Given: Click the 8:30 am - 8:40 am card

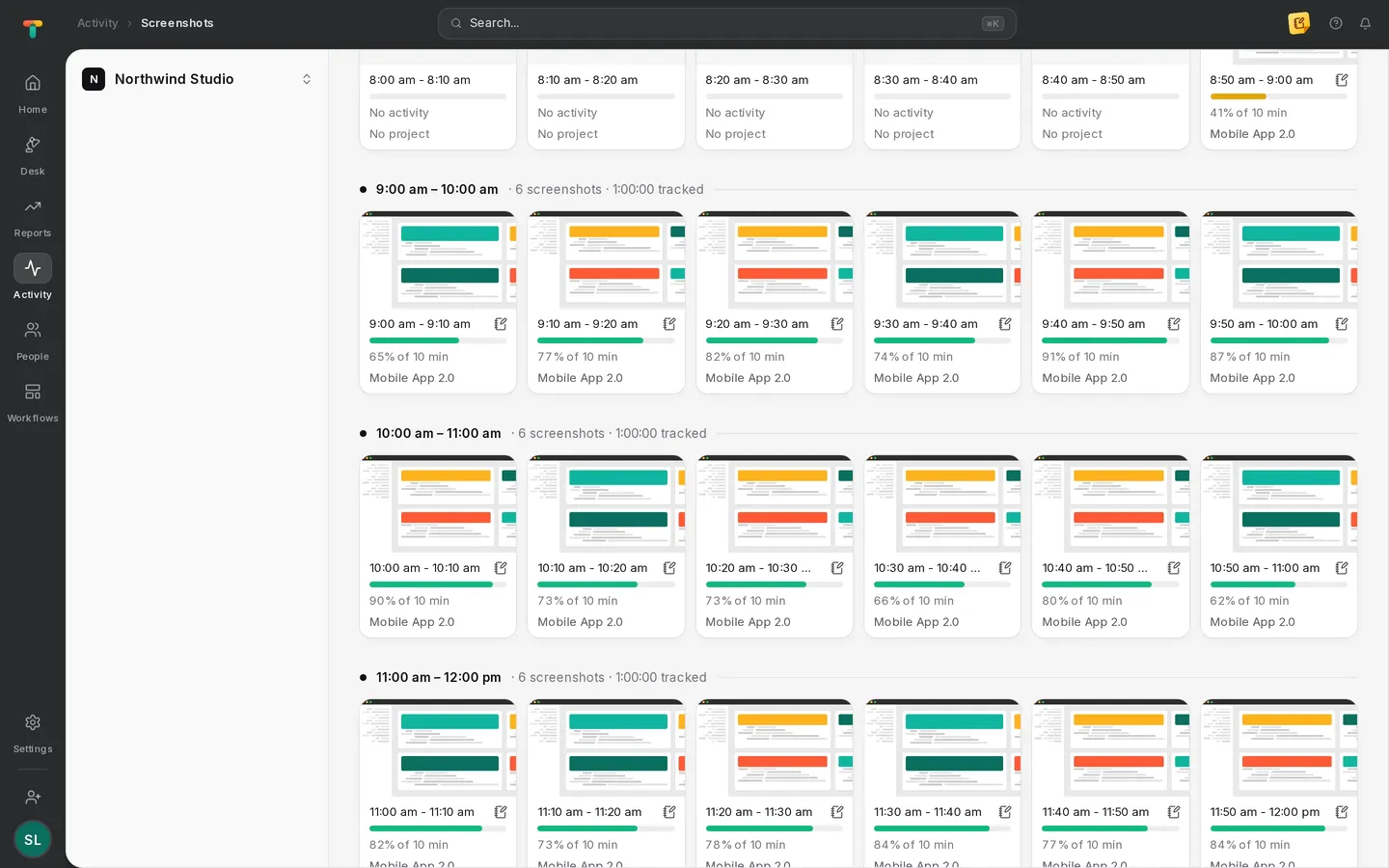Looking at the screenshot, I should (942, 99).
